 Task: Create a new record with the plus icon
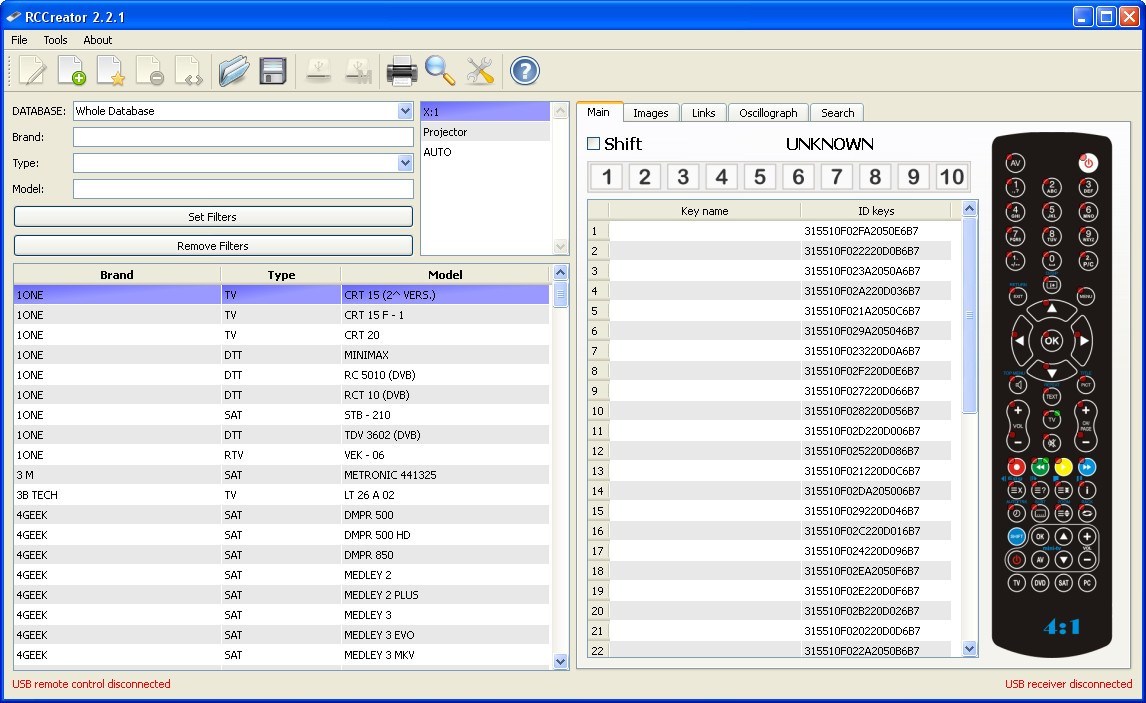[x=71, y=70]
